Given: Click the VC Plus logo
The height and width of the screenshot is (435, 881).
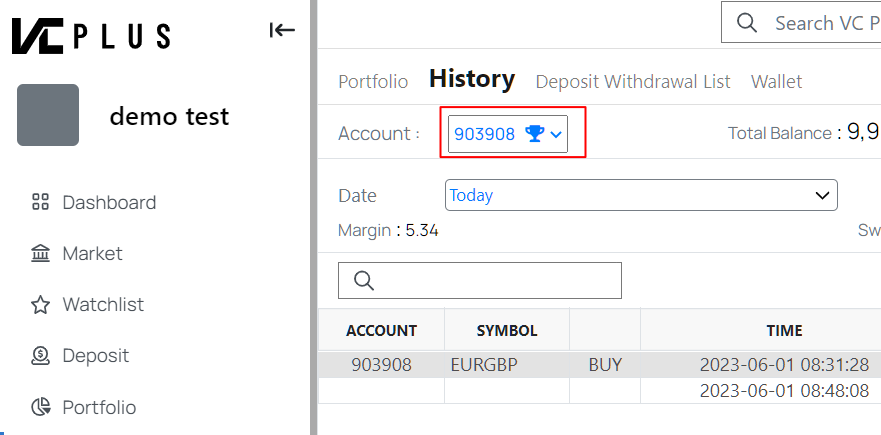Looking at the screenshot, I should (x=90, y=35).
